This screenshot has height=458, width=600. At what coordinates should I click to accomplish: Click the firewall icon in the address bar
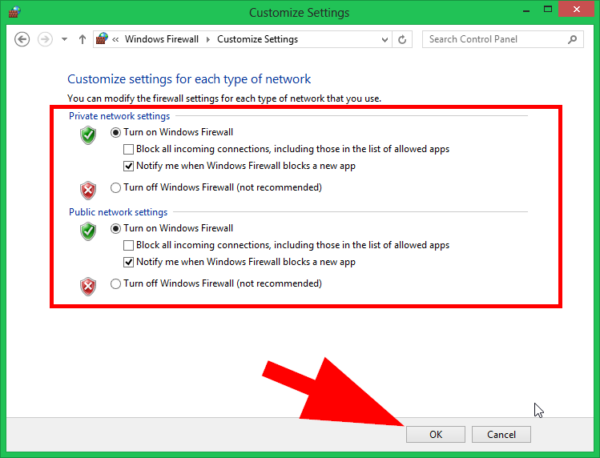(x=102, y=40)
